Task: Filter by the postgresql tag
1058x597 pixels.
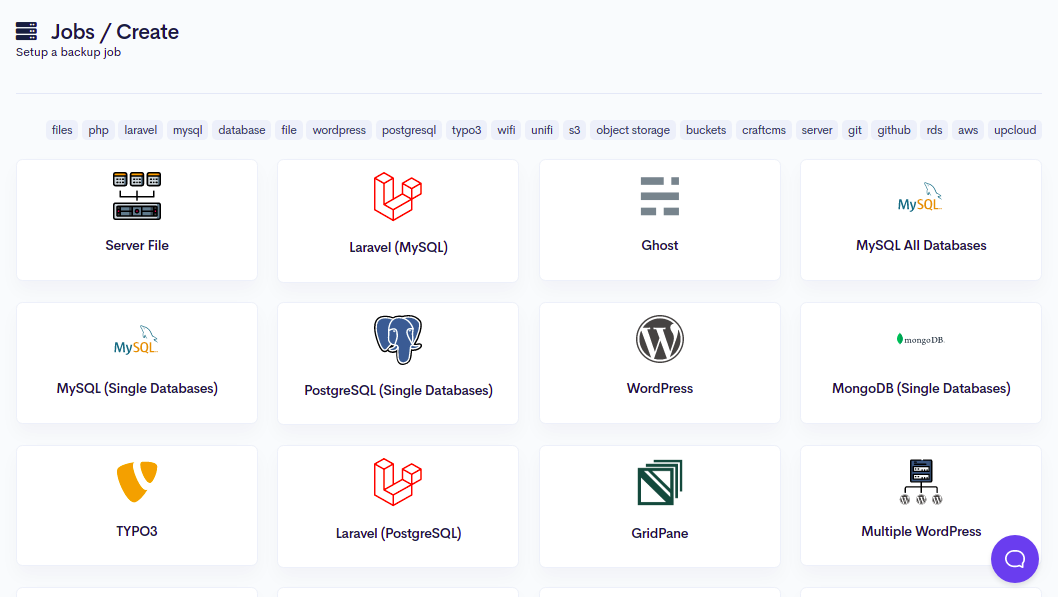Action: pos(409,130)
